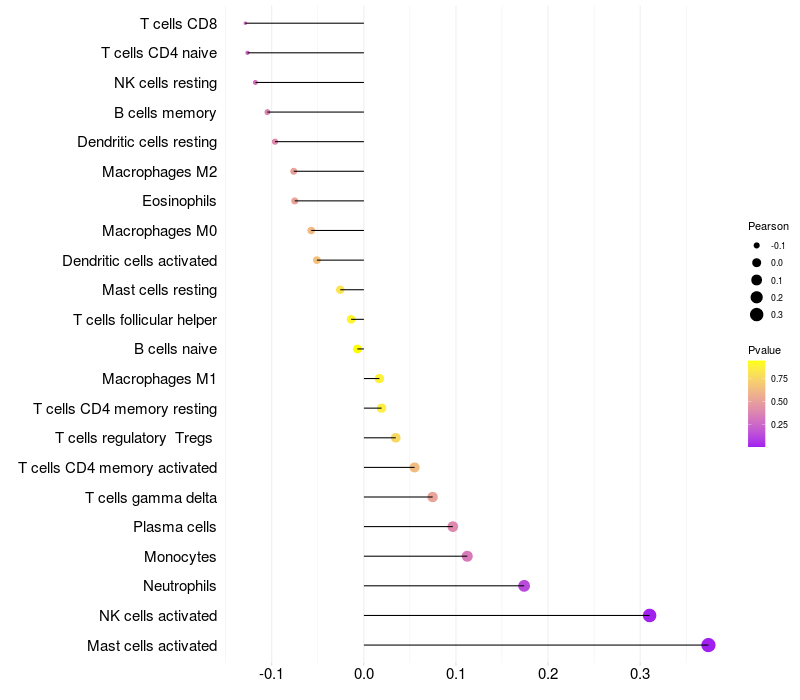Click the Pearson 0.1 legend circle
Screen dimensions: 800x700
point(757,280)
